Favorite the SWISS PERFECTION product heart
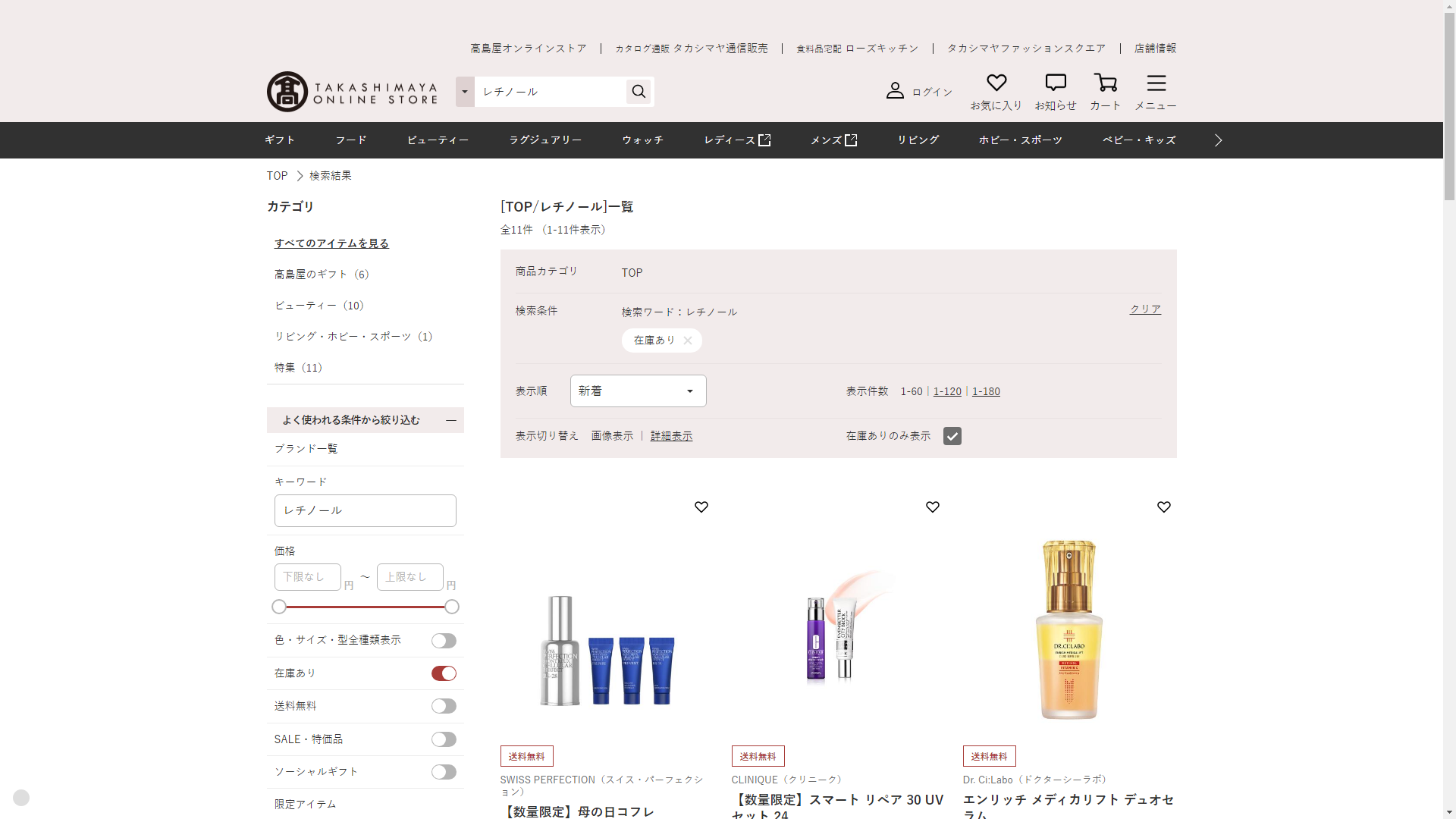 point(701,507)
